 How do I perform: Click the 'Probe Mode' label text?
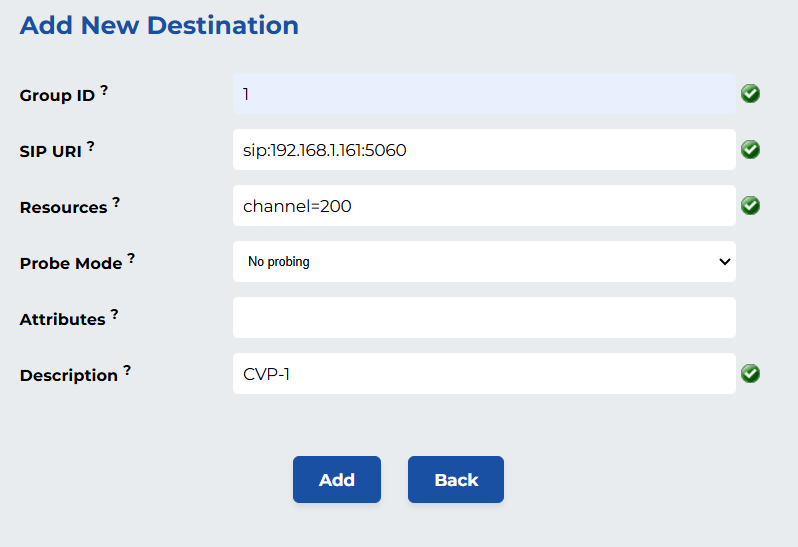pos(70,264)
